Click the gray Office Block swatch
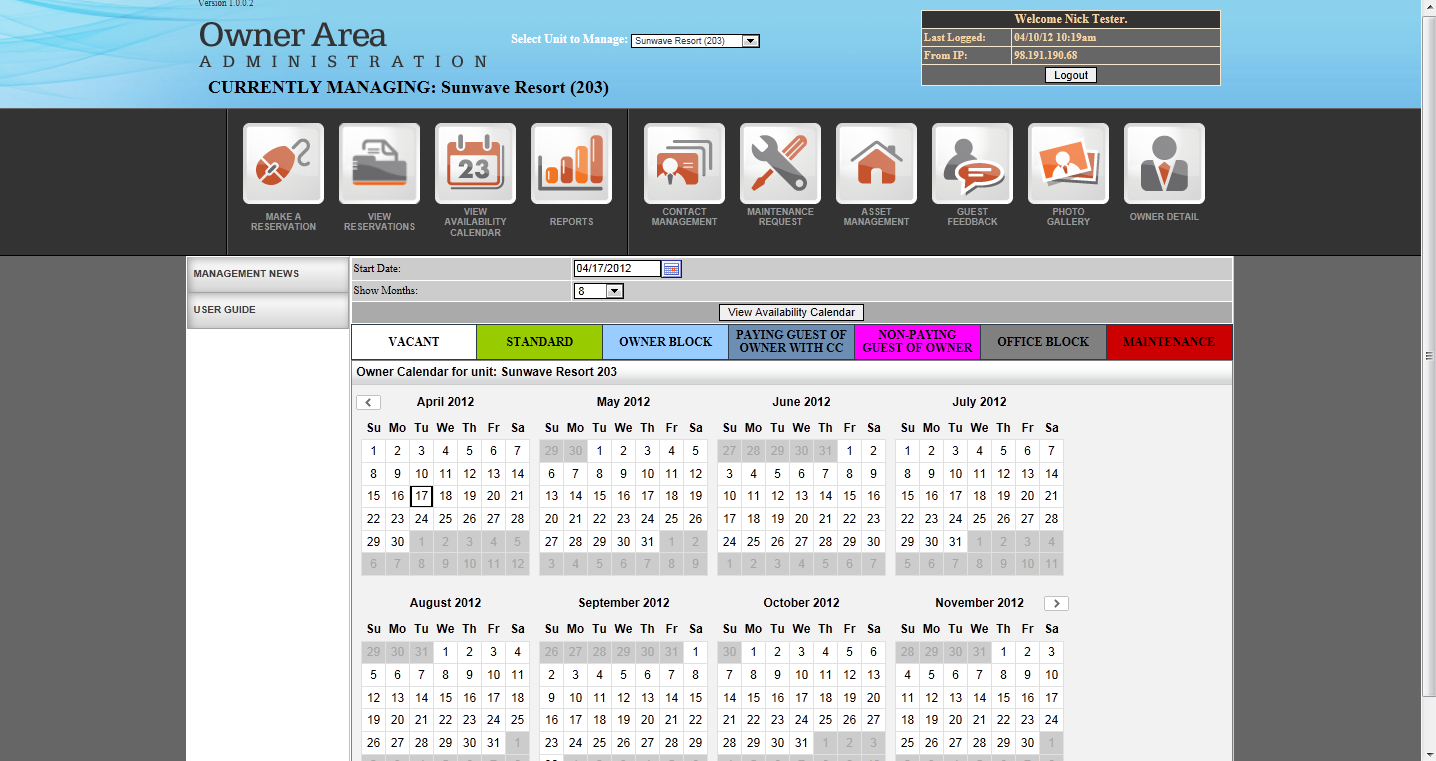Screen dimensions: 1436x761 tap(1043, 342)
